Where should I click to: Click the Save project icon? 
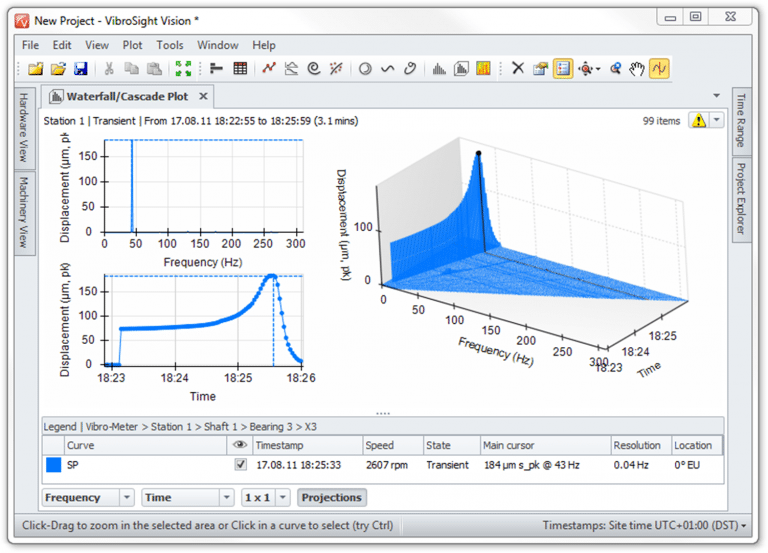(x=81, y=69)
